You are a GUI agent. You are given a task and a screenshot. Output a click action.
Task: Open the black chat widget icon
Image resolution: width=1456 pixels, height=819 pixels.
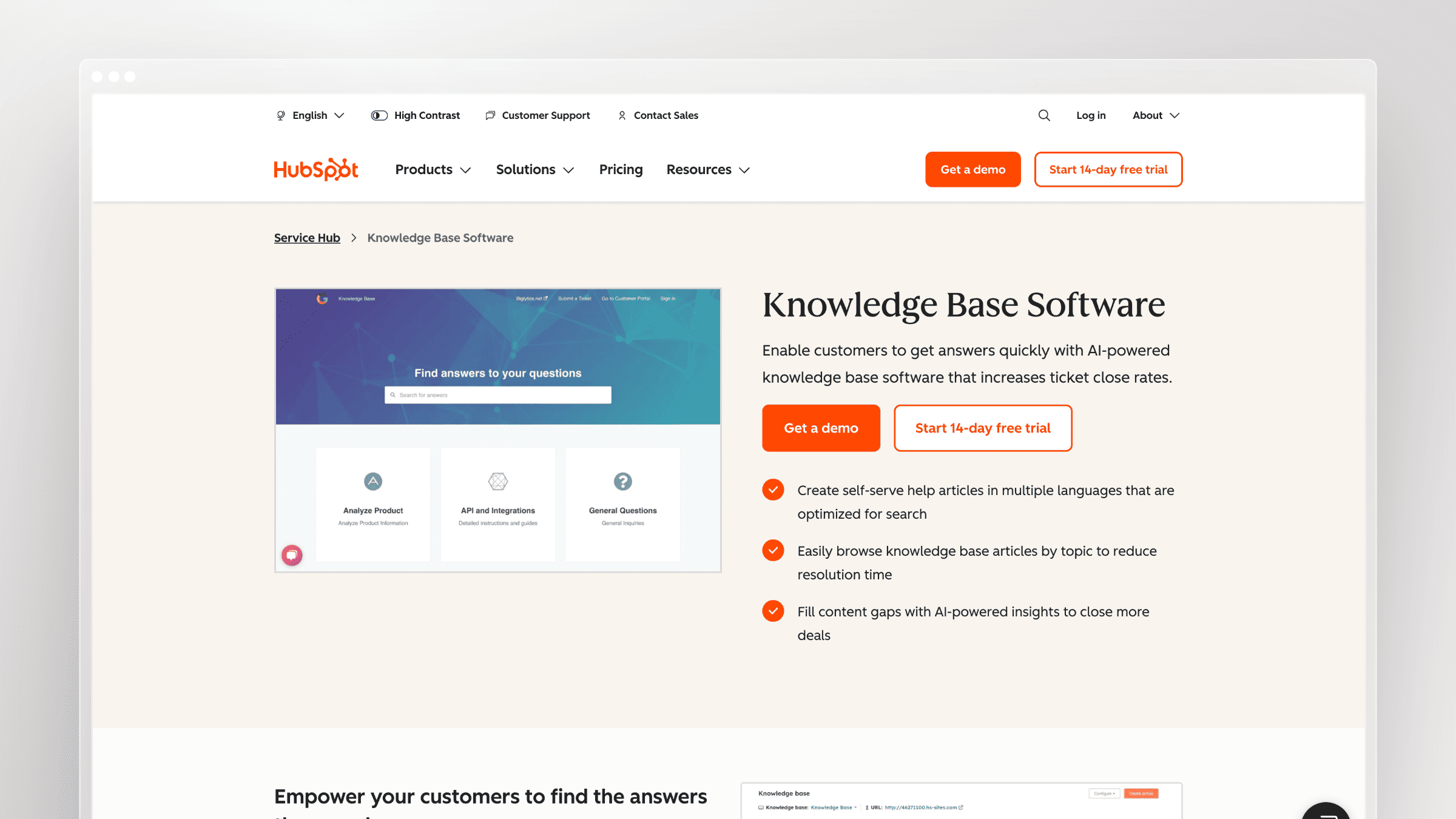[x=1326, y=812]
